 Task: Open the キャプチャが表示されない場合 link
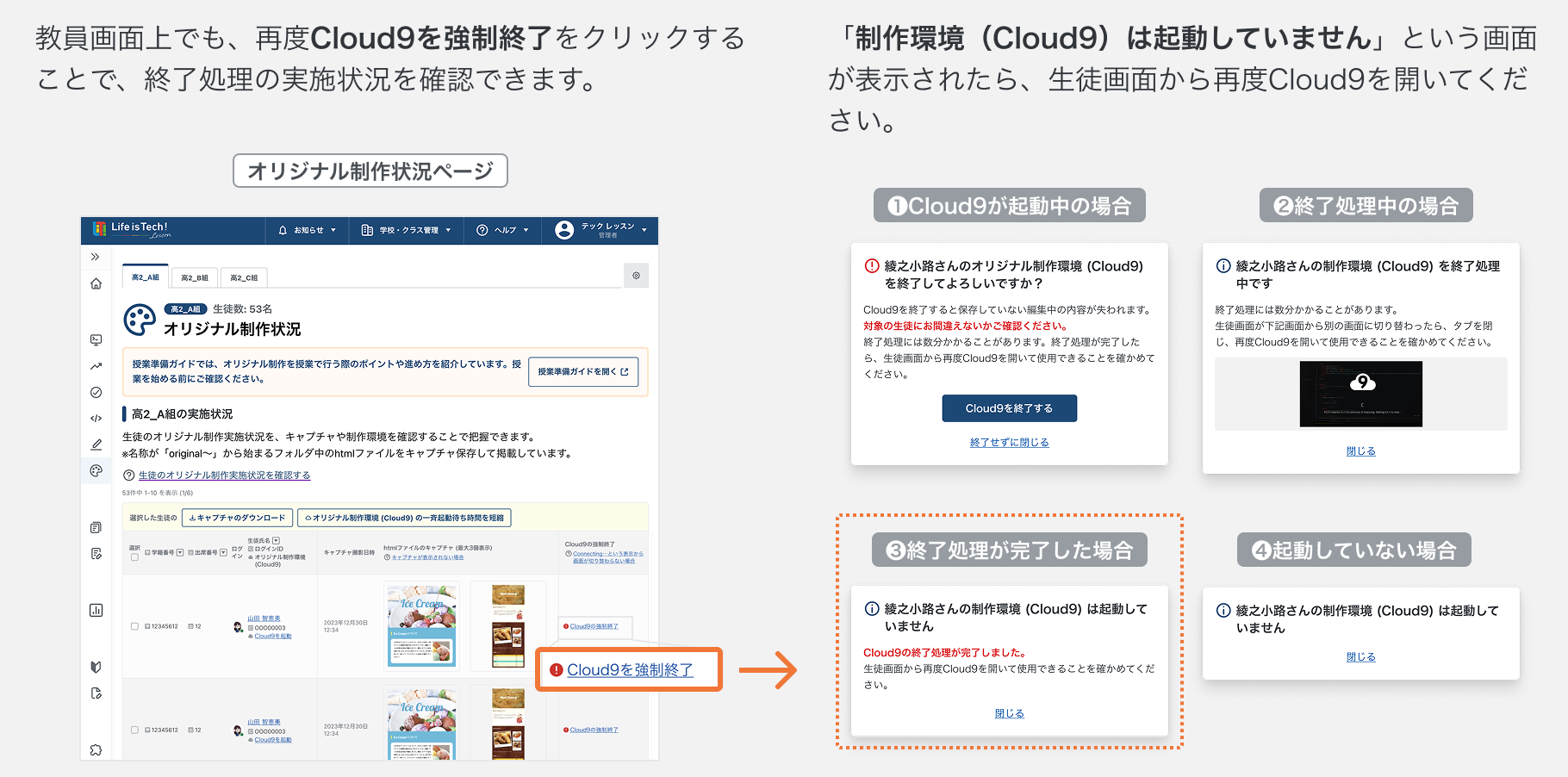(x=427, y=557)
